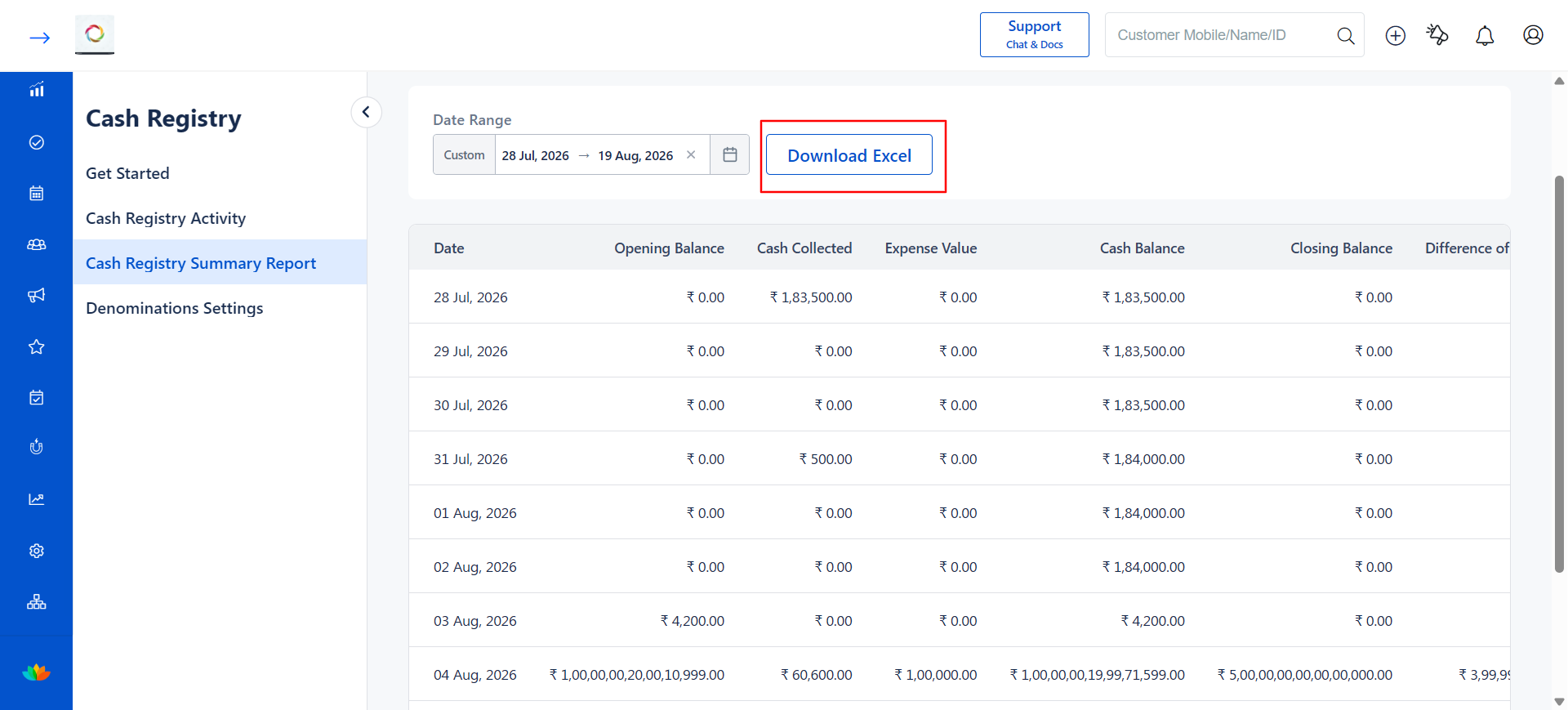Viewport: 1568px width, 710px height.
Task: Click the magnet sidebar icon
Action: coord(37,448)
